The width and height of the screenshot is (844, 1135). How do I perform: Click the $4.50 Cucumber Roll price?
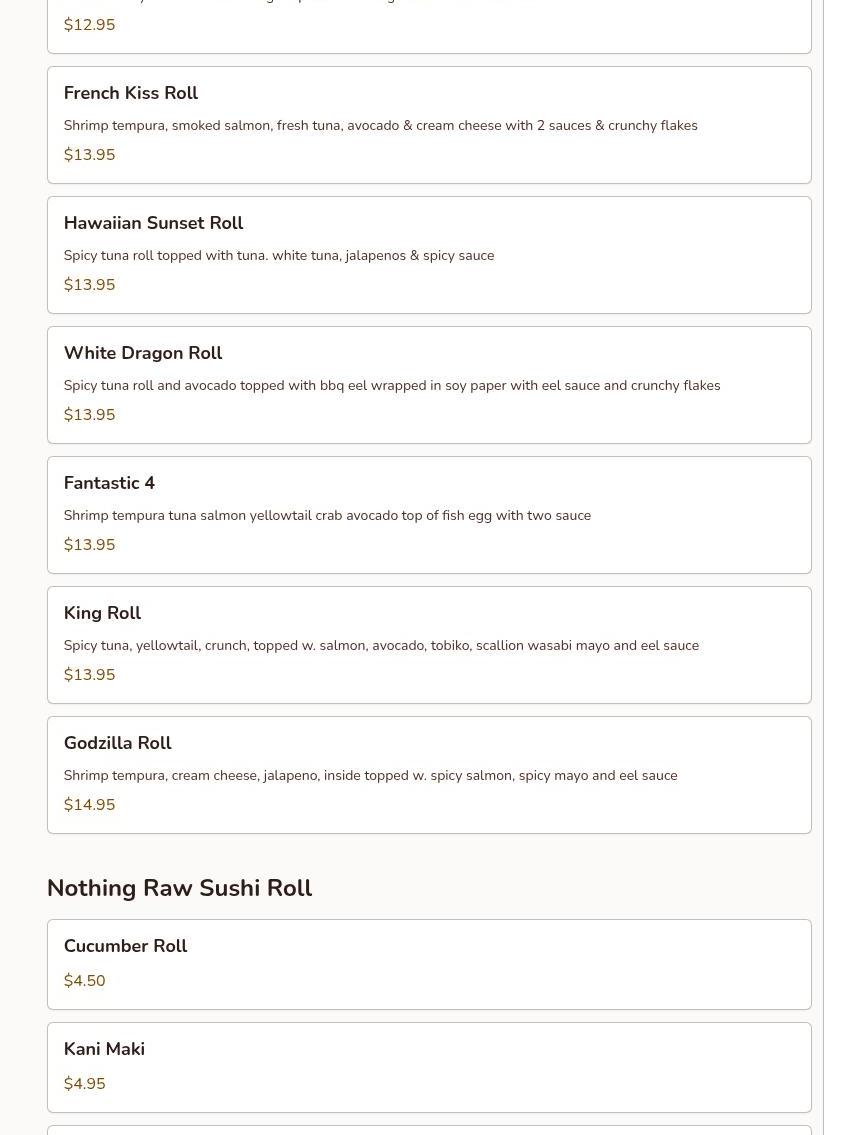pos(84,981)
